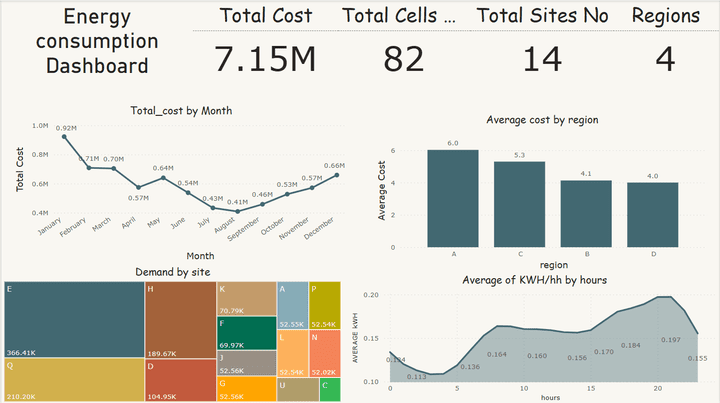Select the January data point on line chart
This screenshot has height=403, width=720.
point(64,137)
